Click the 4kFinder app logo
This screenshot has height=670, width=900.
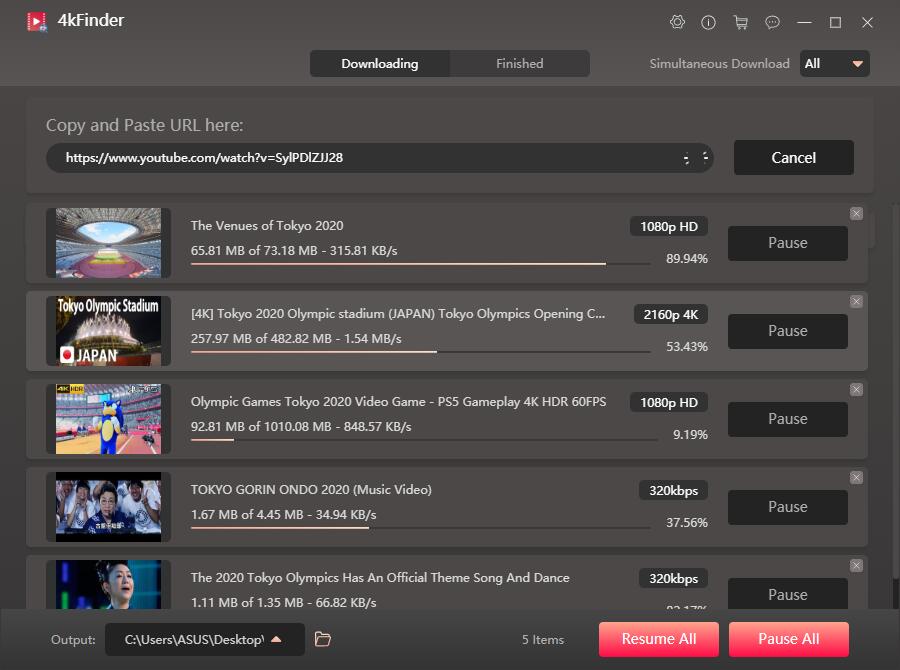(x=37, y=21)
